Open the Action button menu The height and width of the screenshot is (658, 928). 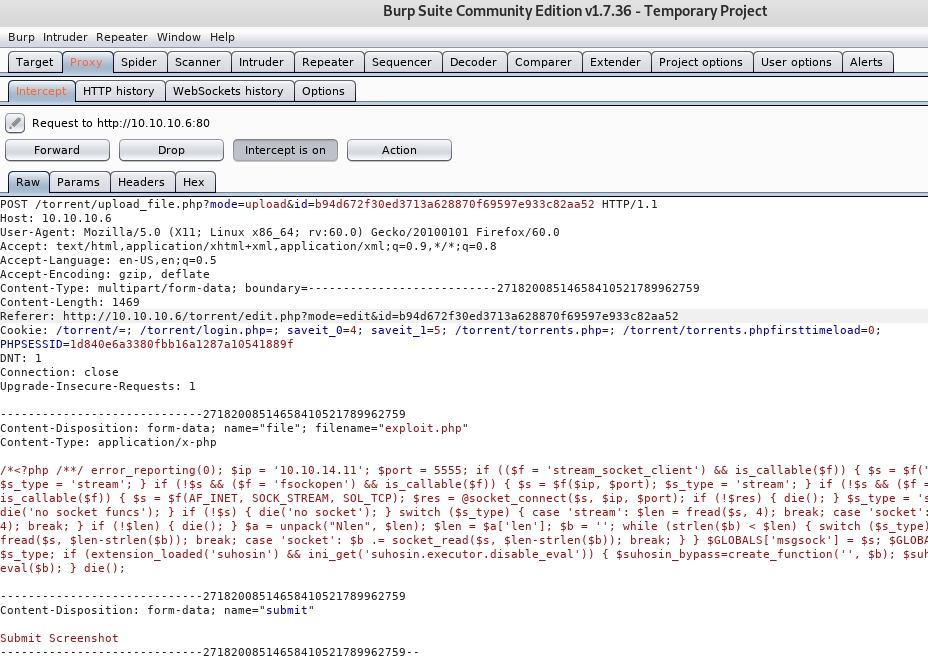tap(399, 150)
